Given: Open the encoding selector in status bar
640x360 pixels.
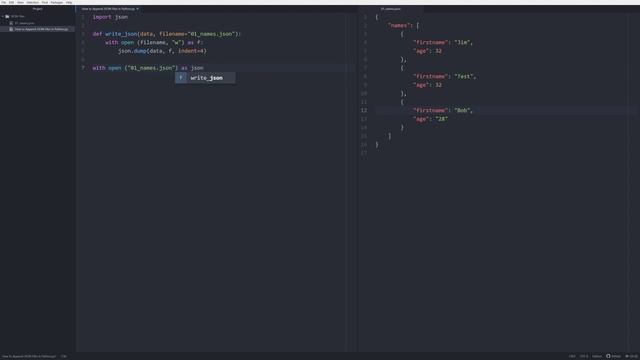Looking at the screenshot, I should coord(584,356).
